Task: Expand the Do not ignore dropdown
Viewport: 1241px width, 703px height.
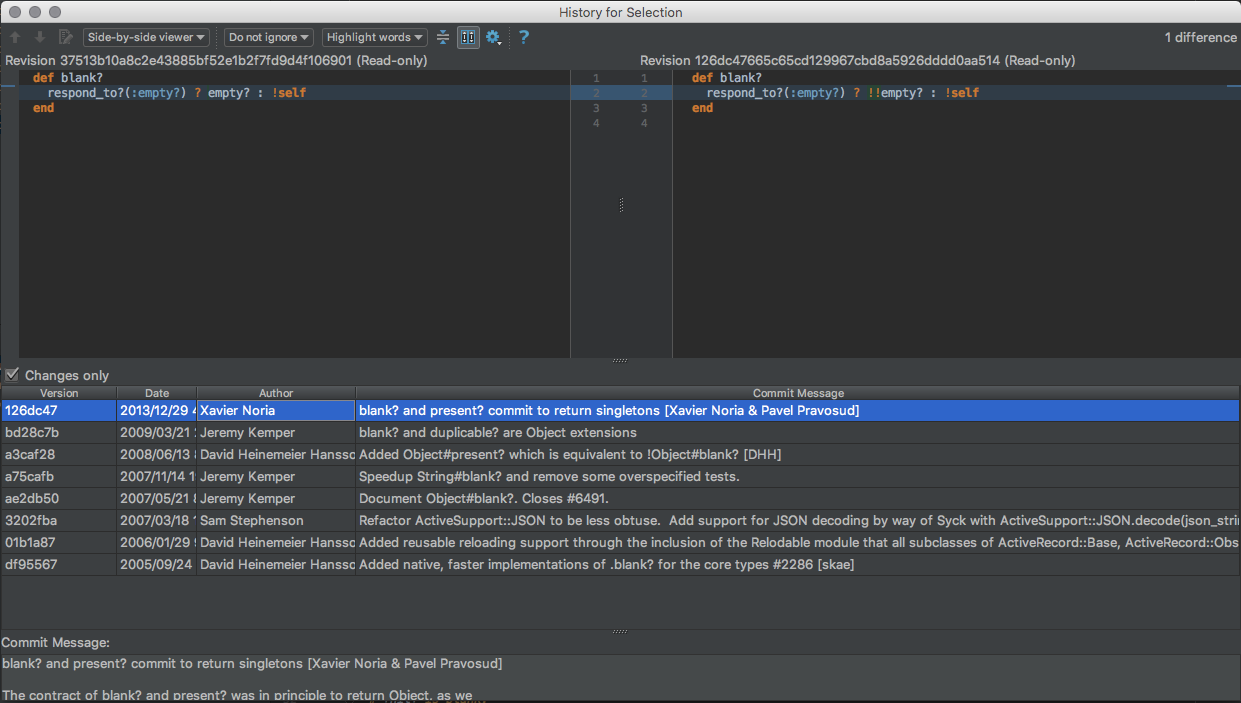Action: 268,37
